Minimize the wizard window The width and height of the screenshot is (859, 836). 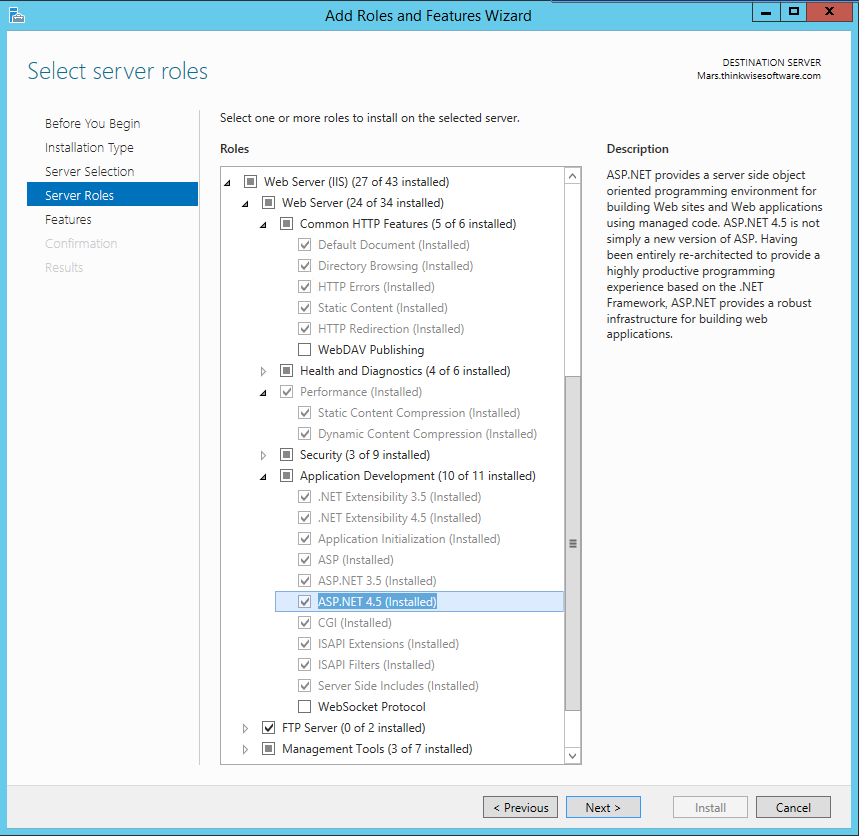(766, 12)
